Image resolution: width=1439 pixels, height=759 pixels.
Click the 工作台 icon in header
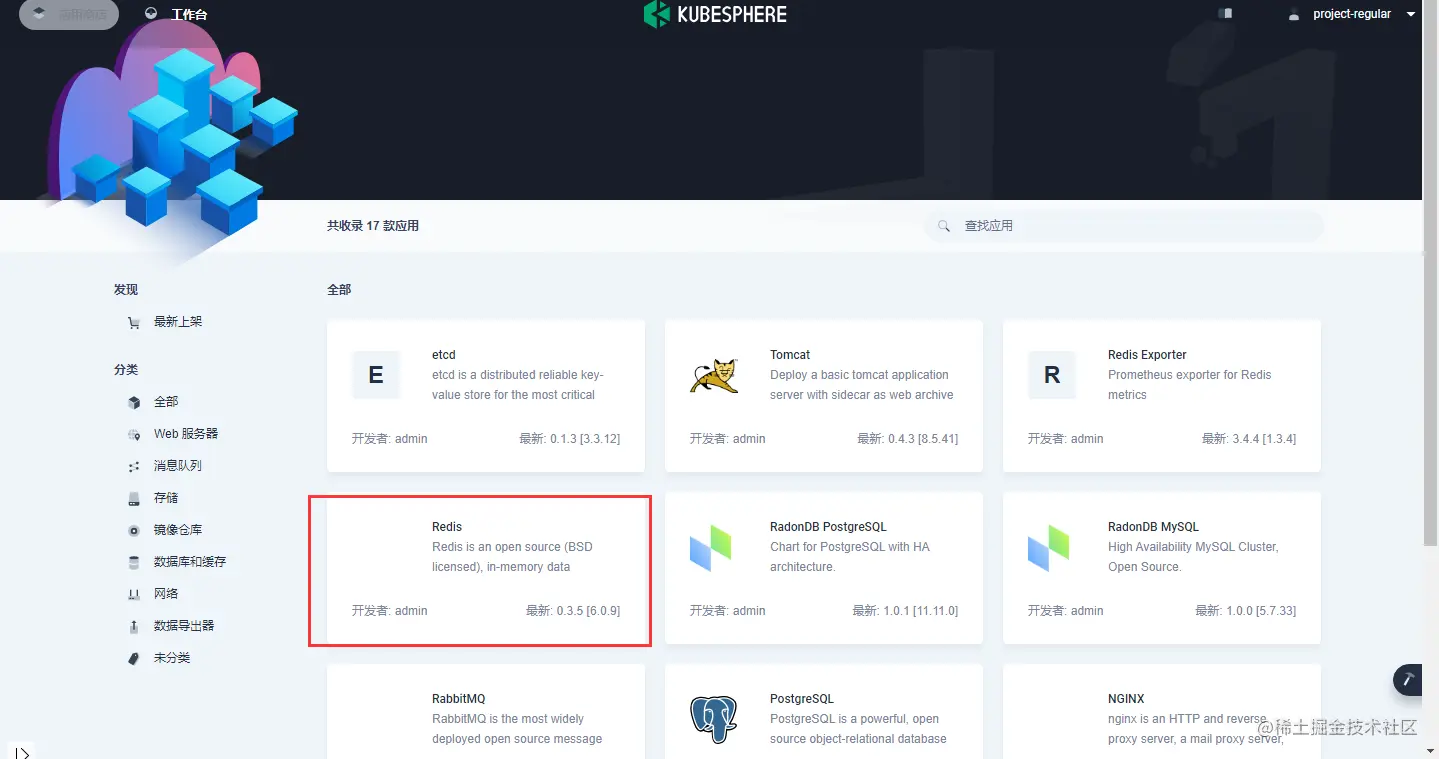(x=151, y=14)
